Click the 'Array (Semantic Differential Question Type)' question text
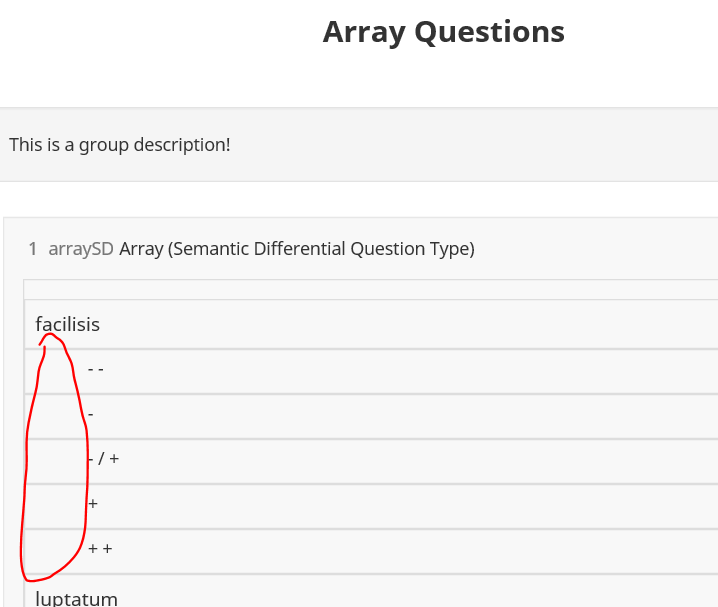The image size is (718, 607). [296, 249]
